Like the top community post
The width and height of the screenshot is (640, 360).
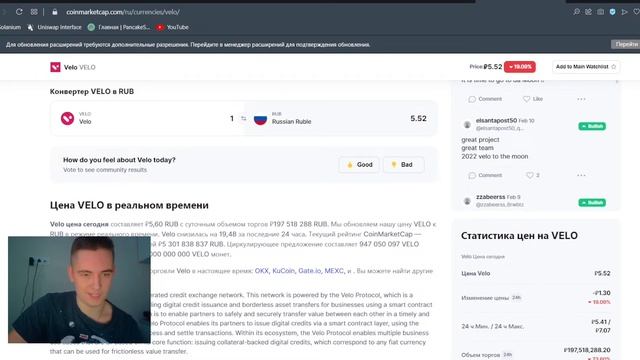(x=533, y=99)
